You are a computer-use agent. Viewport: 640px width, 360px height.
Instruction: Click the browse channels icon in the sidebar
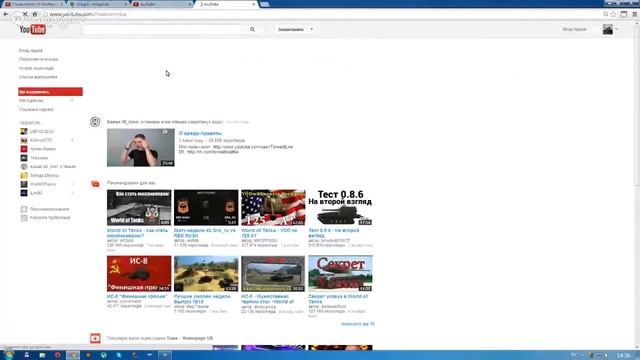tap(24, 209)
